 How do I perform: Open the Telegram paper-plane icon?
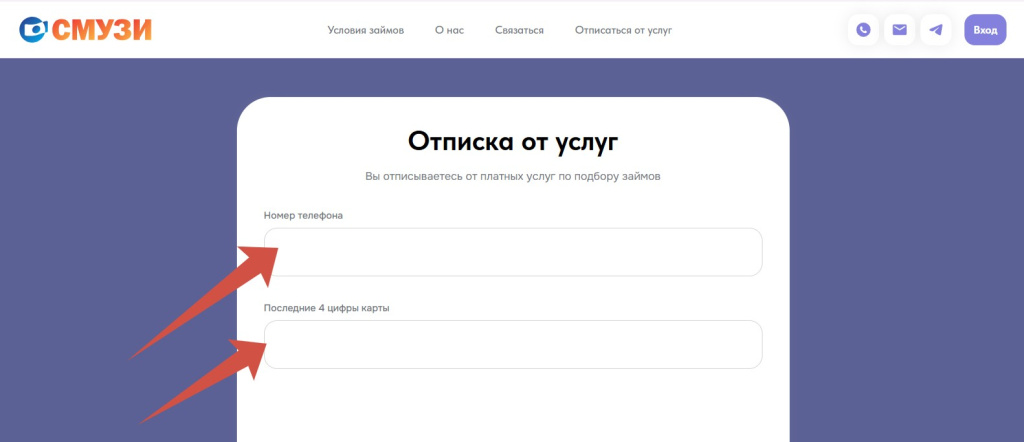(936, 30)
